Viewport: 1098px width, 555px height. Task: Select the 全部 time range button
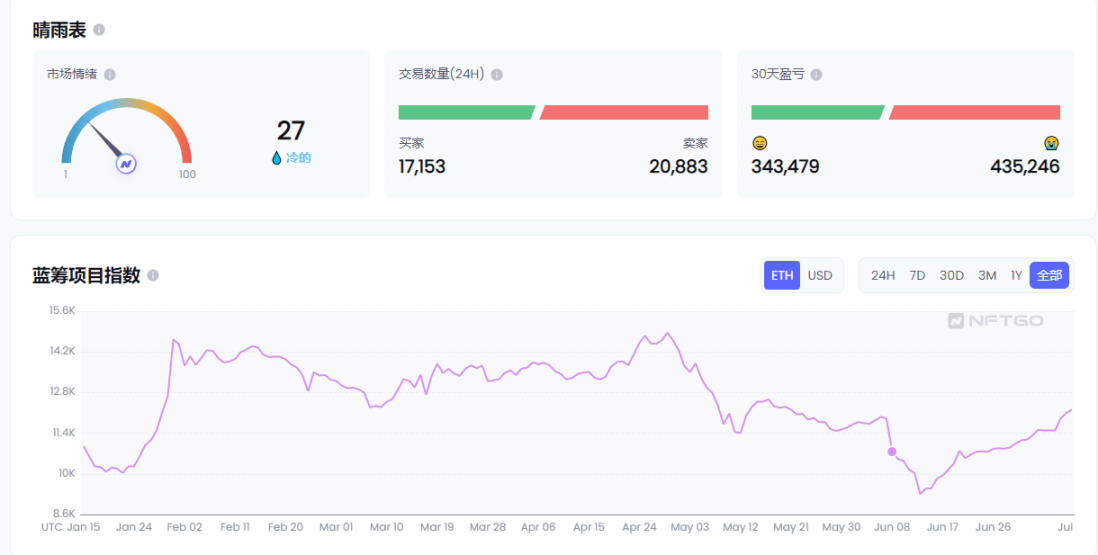point(1049,275)
